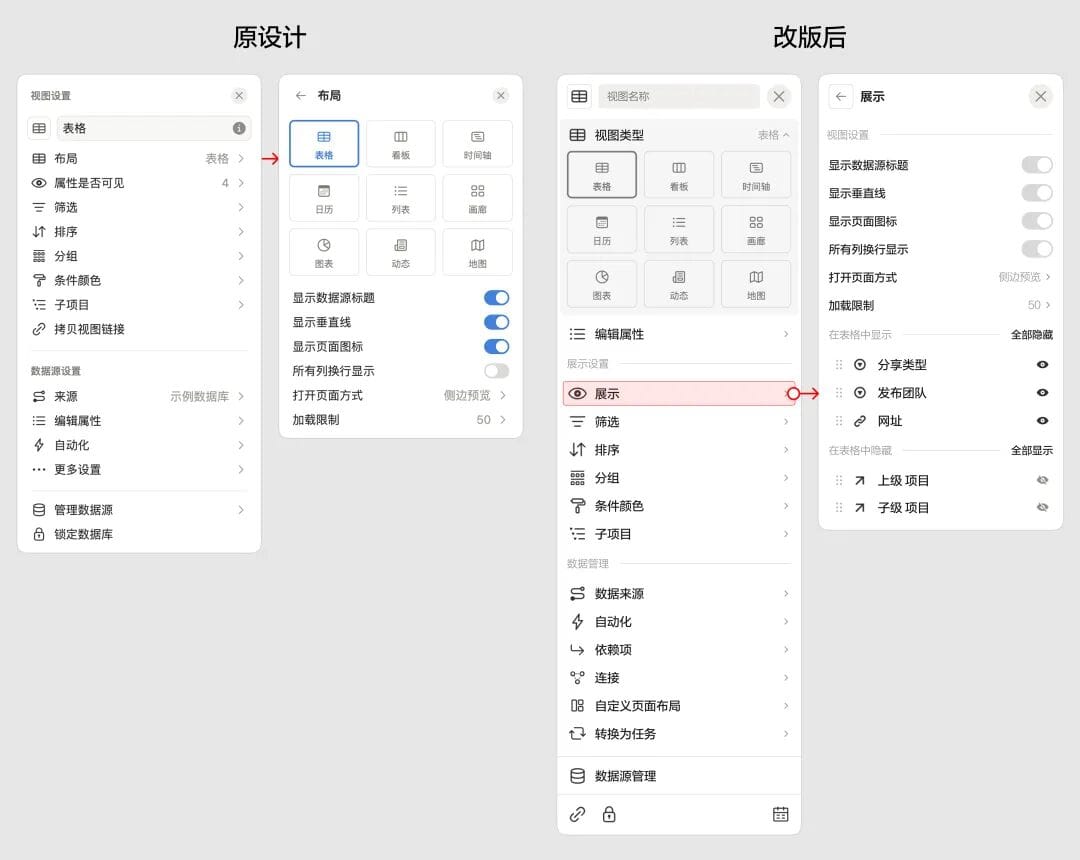Click the calendar icon at bottom right
The height and width of the screenshot is (860, 1080).
tap(781, 814)
